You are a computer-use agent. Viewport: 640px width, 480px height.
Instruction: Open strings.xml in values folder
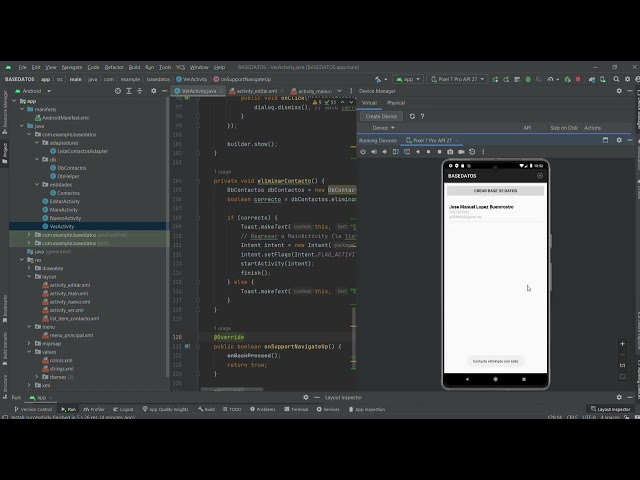pyautogui.click(x=58, y=369)
